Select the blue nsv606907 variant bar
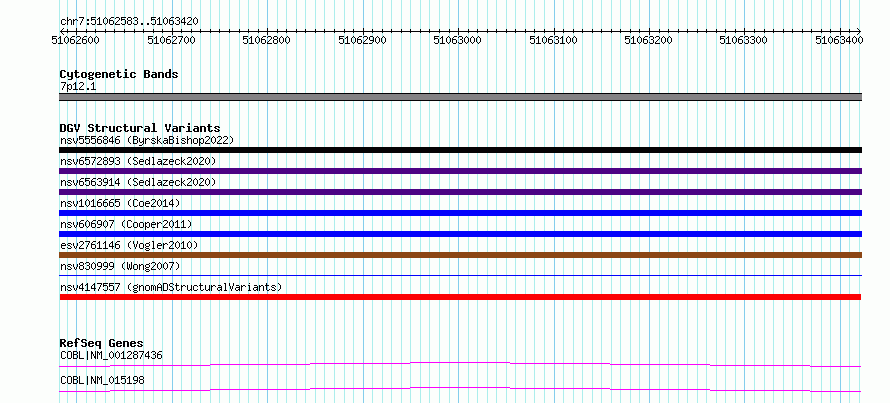Viewport: 890px width, 403px height. [x=460, y=234]
